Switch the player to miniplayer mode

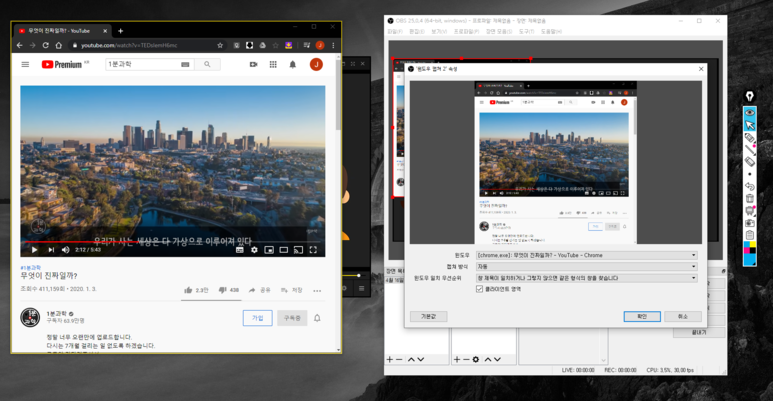click(x=269, y=250)
